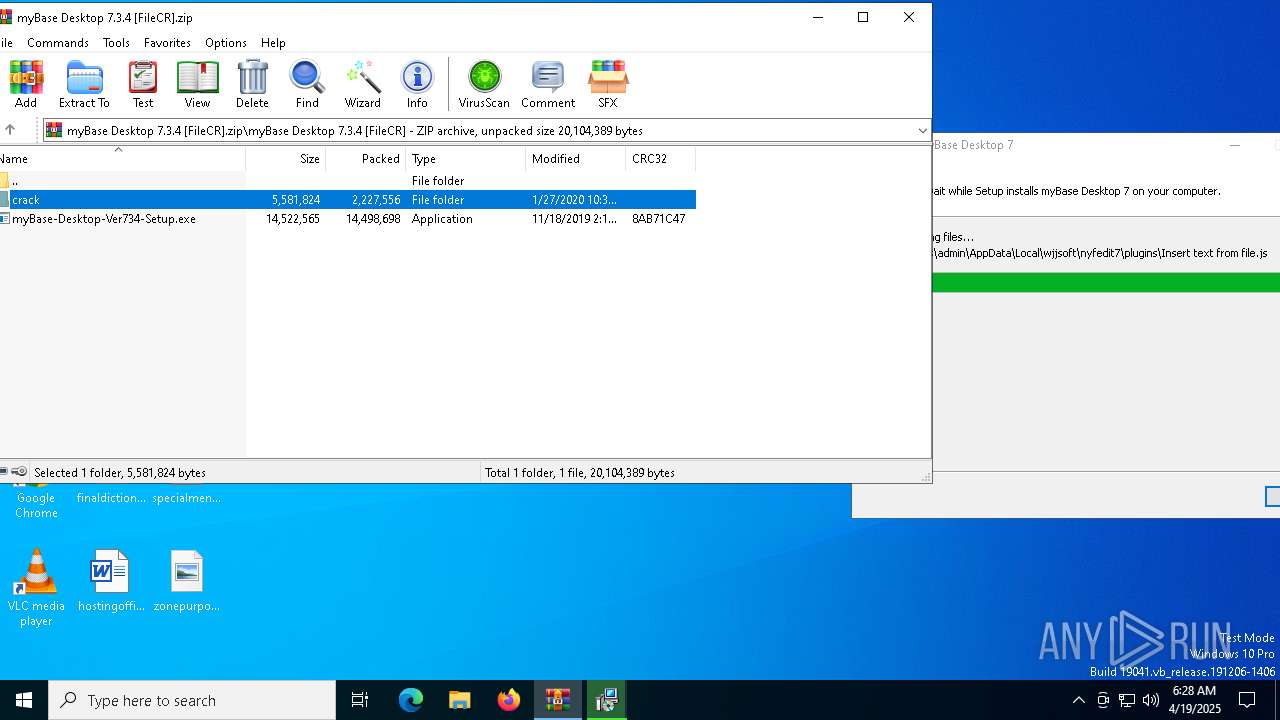Sort by Packed column header
Image resolution: width=1280 pixels, height=720 pixels.
pos(365,159)
